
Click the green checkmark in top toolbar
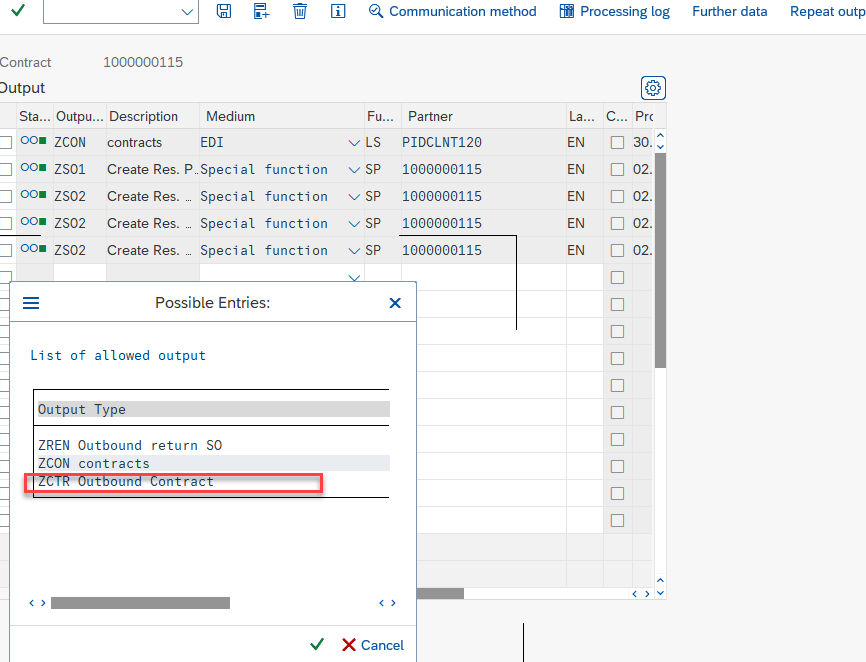(18, 10)
